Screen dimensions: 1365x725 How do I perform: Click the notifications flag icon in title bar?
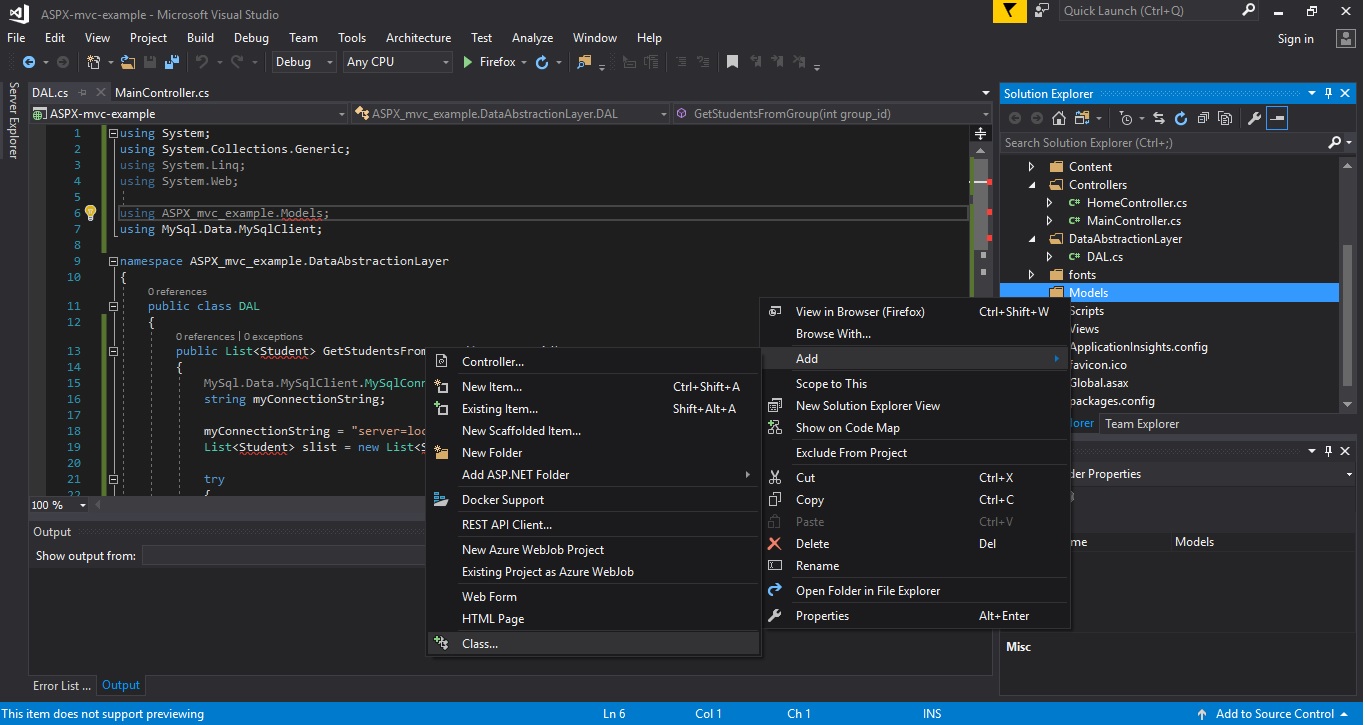1009,11
